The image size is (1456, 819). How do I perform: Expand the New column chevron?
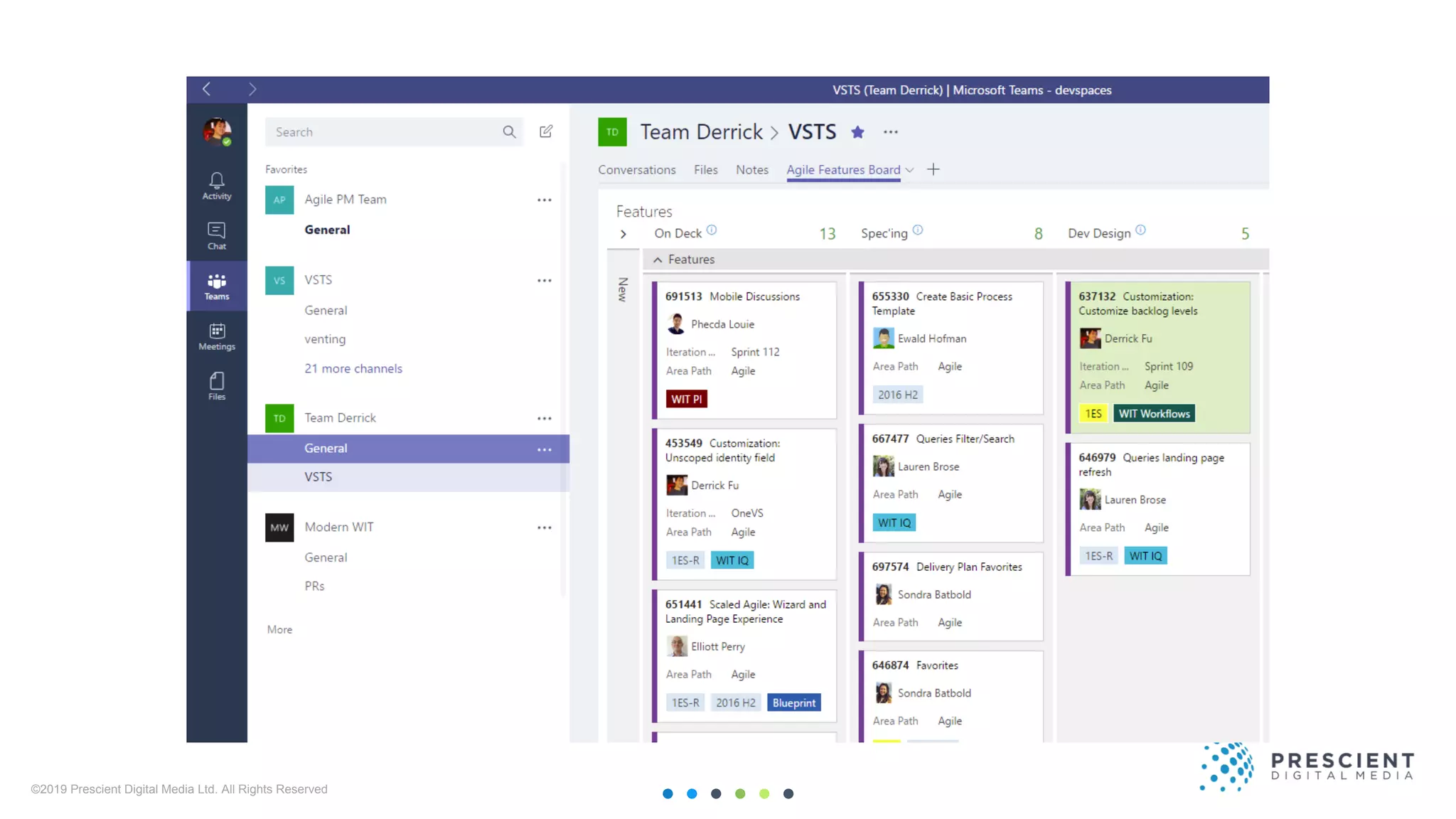pos(623,234)
